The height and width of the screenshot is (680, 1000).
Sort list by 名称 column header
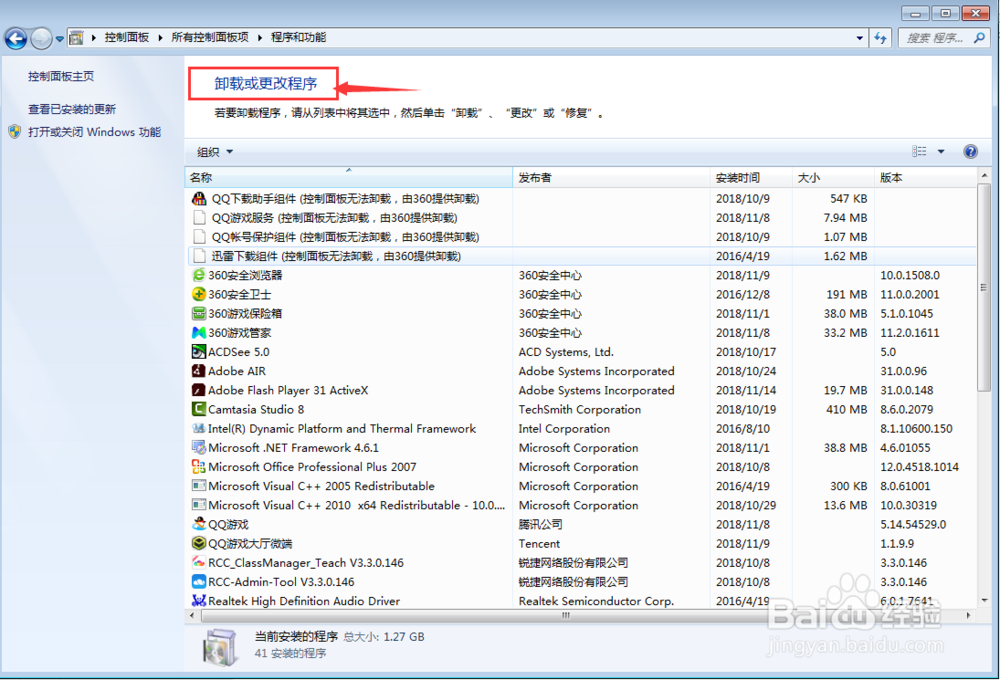pyautogui.click(x=348, y=177)
